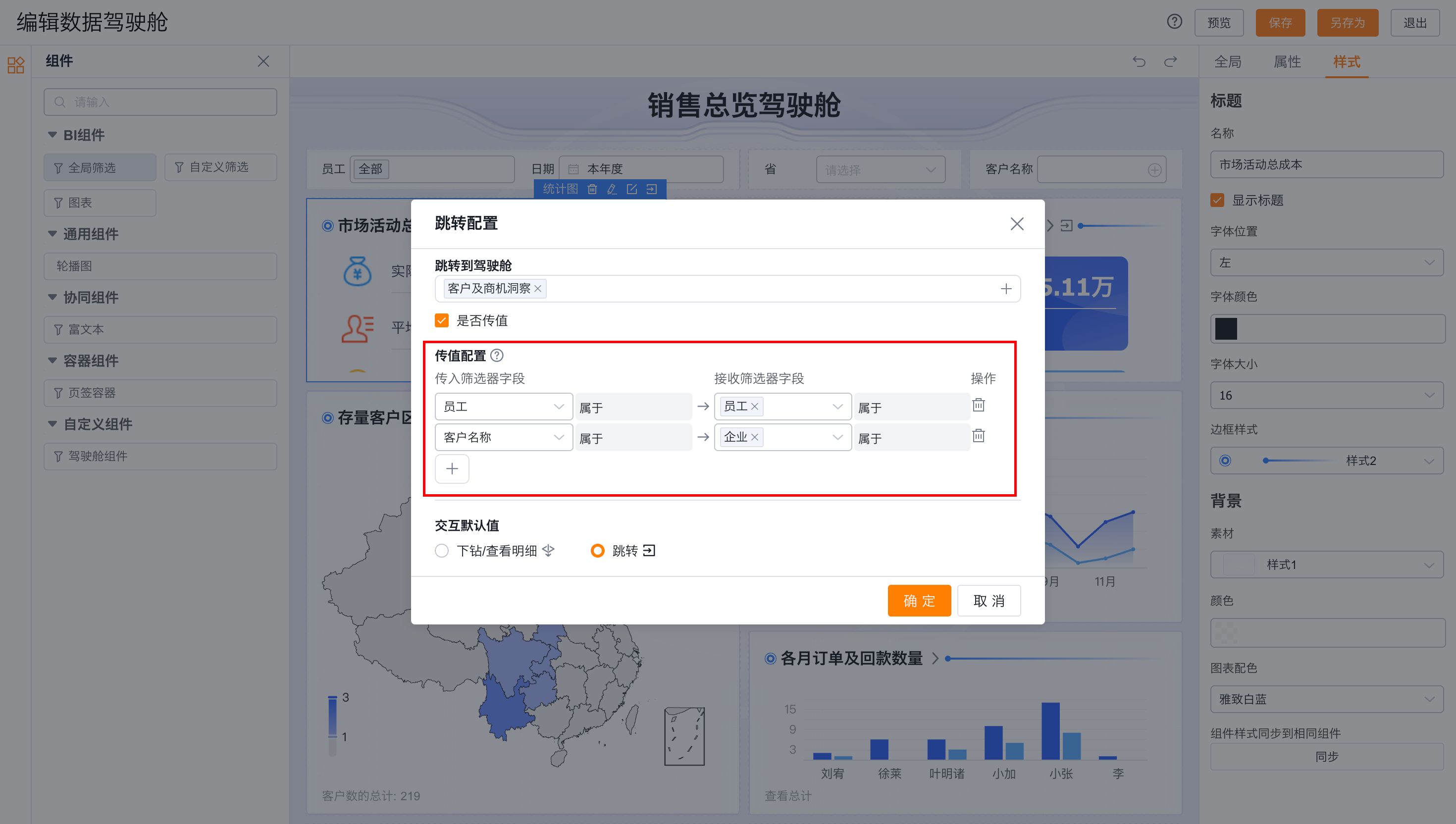1456x824 pixels.
Task: Click the jump icon beside the top-right card title
Action: 1066,226
